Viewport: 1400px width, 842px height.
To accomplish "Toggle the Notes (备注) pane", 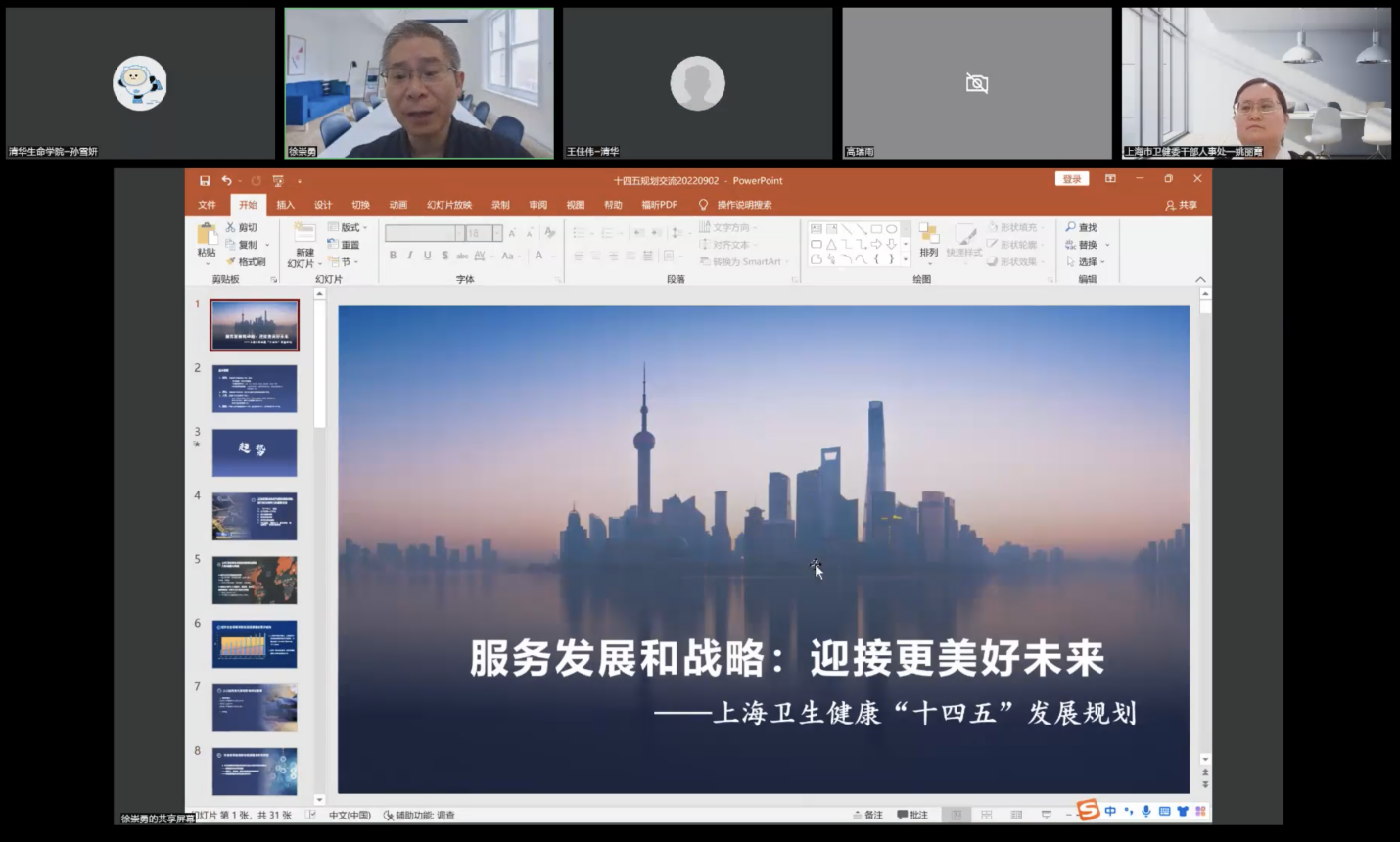I will (868, 815).
